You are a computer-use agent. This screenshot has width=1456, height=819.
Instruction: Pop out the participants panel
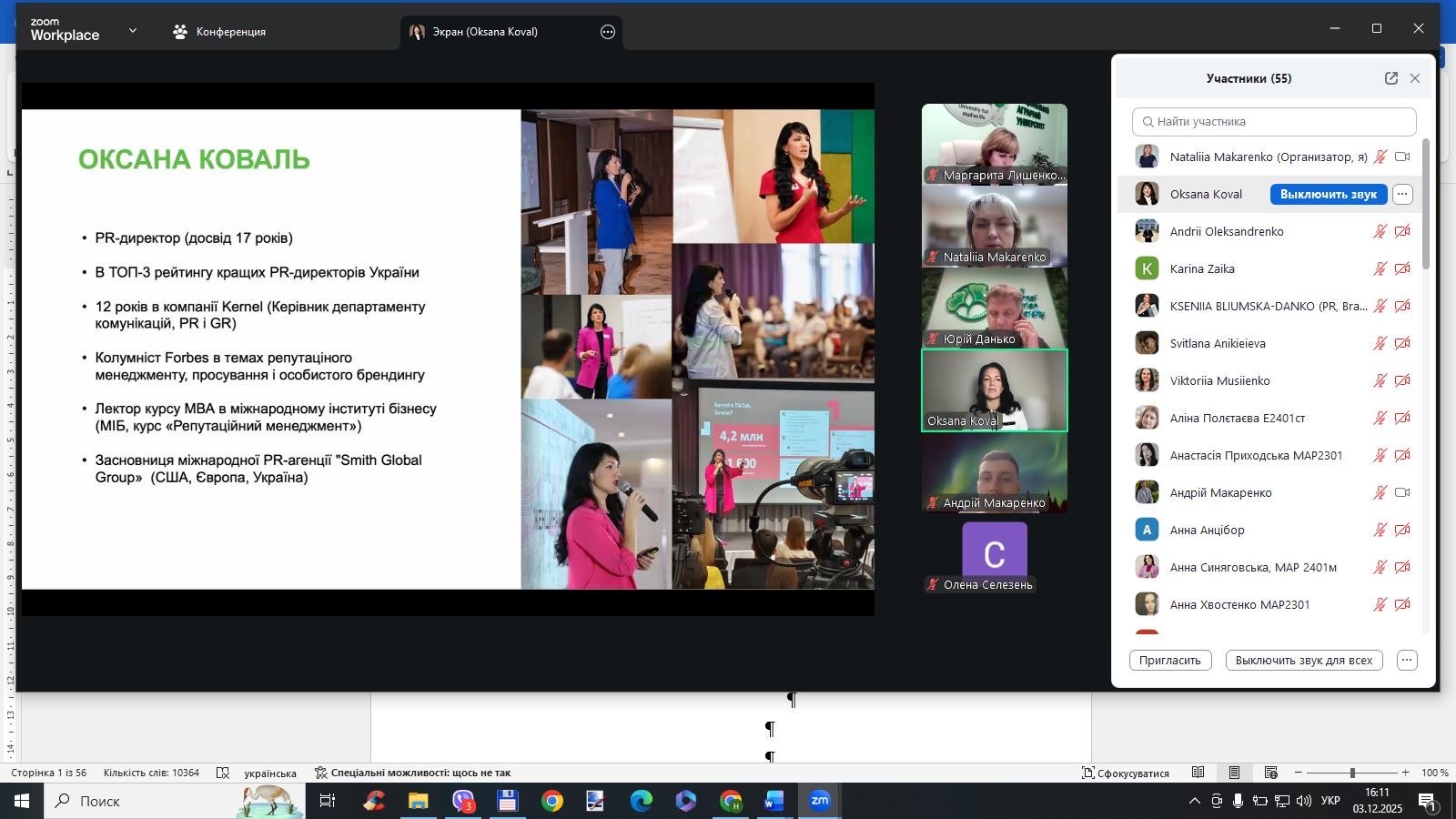(1390, 78)
